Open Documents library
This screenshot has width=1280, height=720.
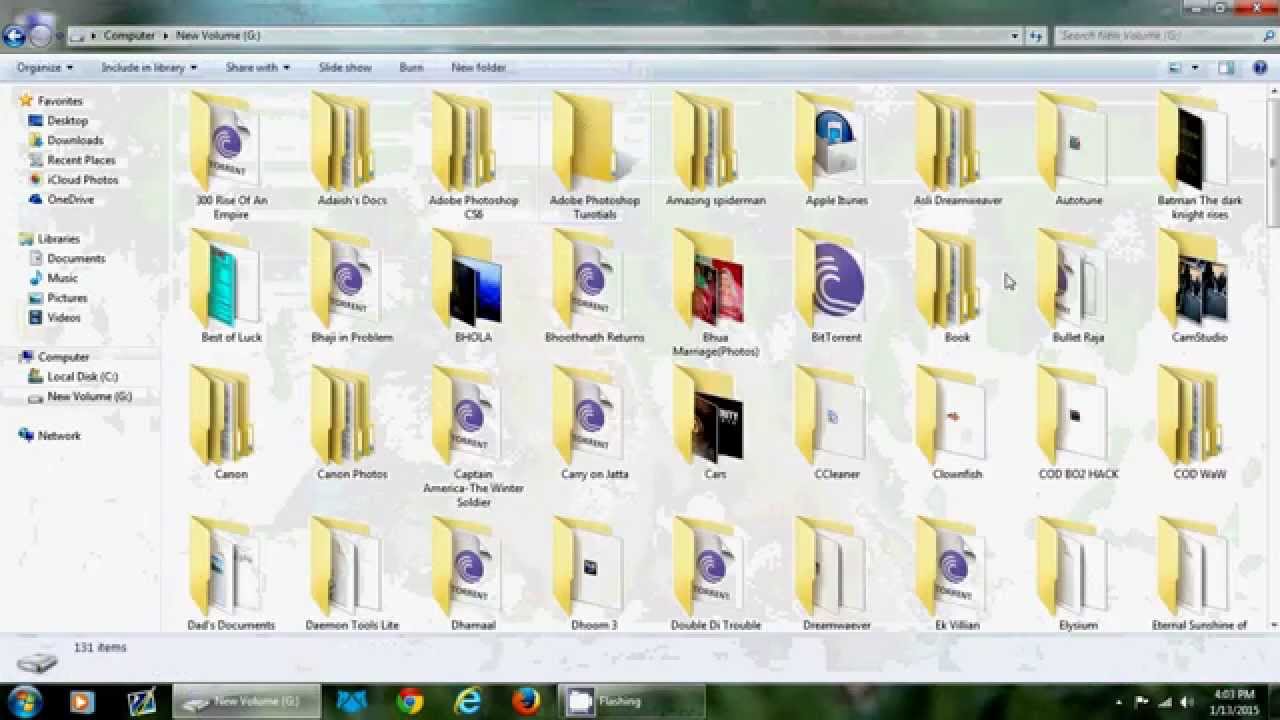pos(76,259)
